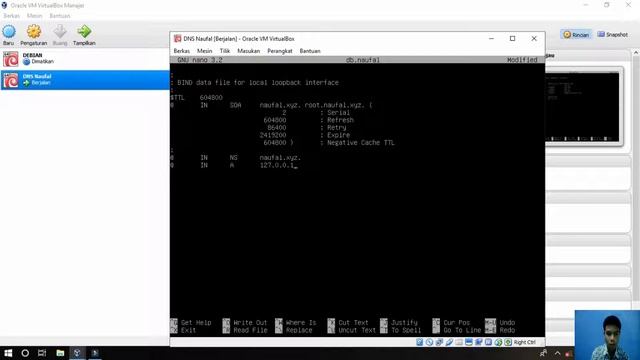Open Bantuan menu in VirtualBox Manager

click(60, 16)
